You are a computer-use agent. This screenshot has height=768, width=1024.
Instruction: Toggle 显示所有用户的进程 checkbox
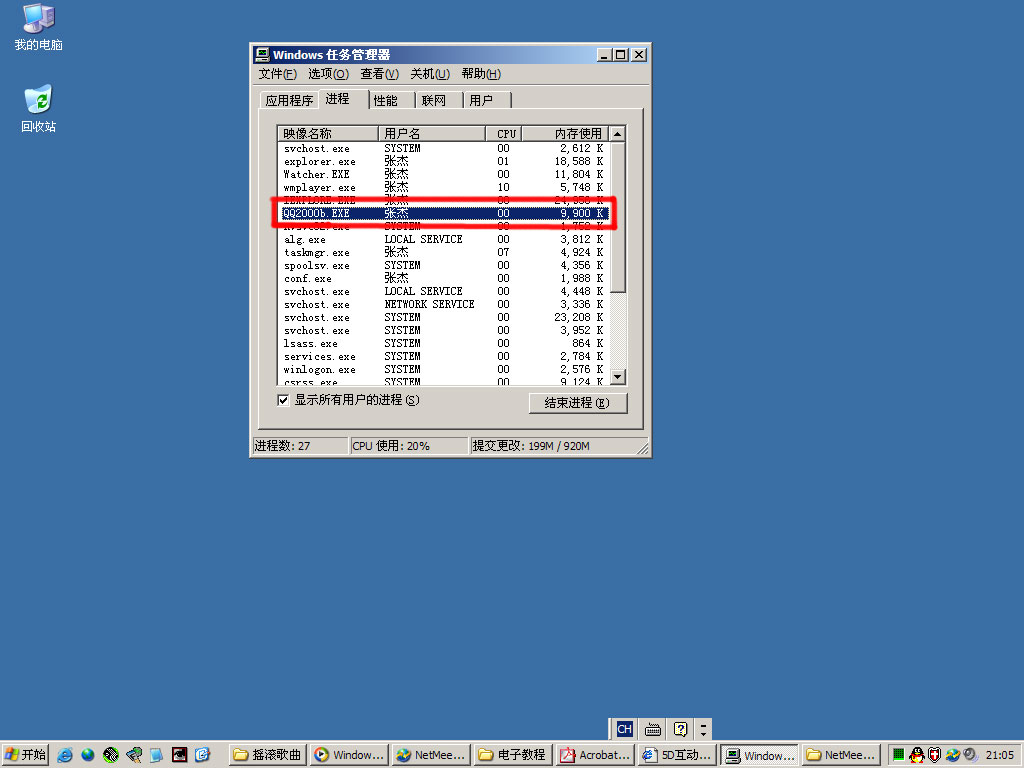coord(283,400)
